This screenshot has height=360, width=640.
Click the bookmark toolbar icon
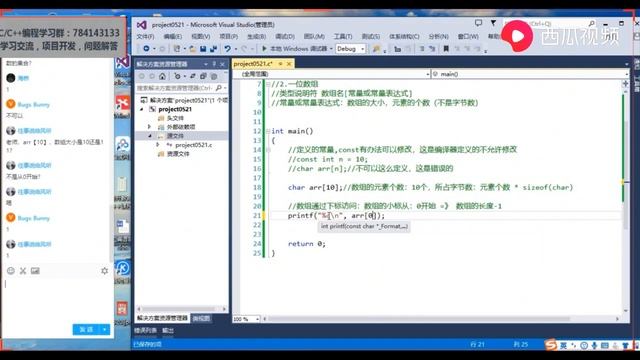coord(446,49)
